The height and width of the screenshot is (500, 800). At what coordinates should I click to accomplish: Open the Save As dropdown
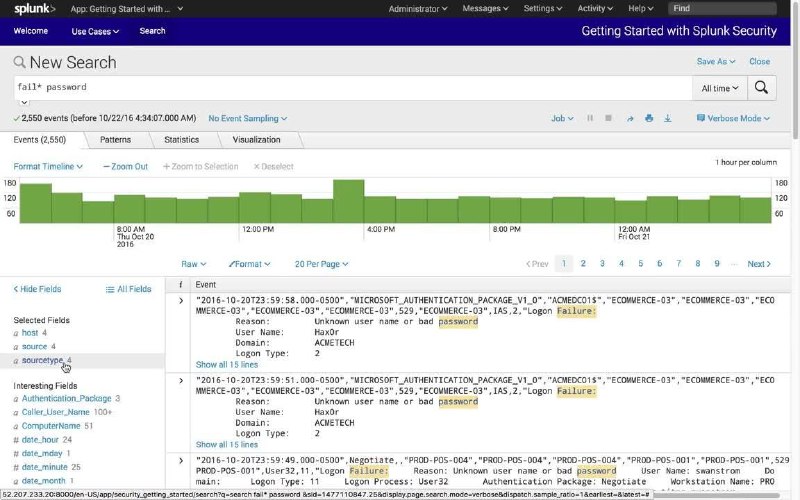[x=716, y=61]
